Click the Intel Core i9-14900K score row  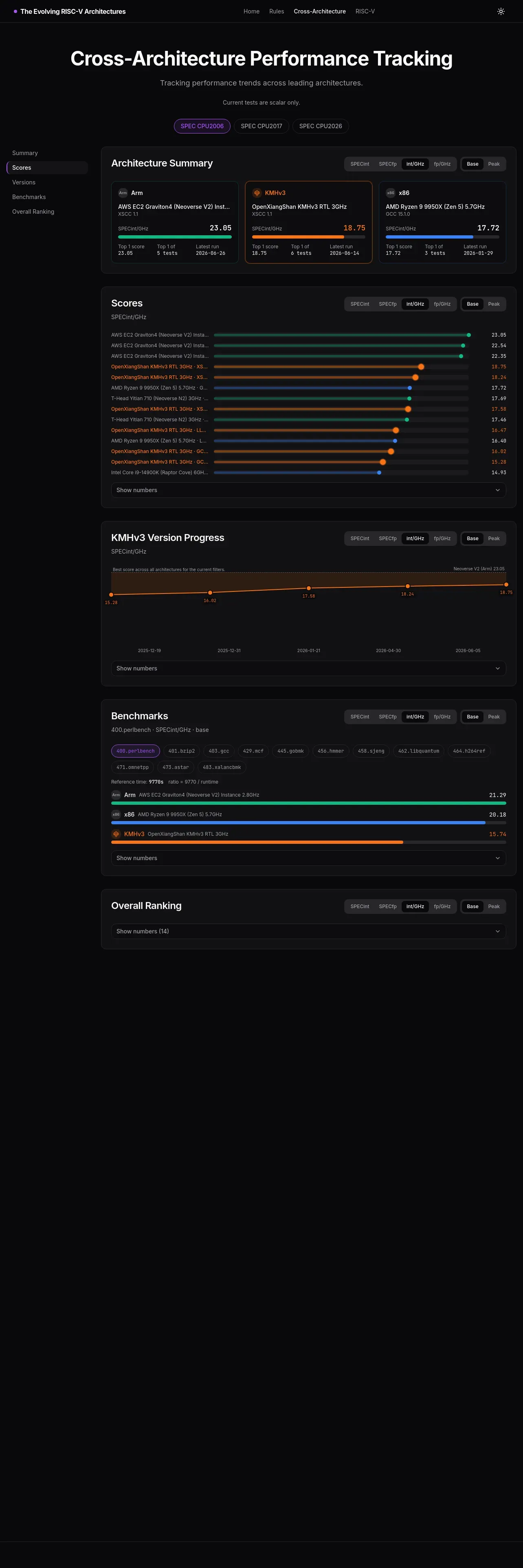click(308, 472)
